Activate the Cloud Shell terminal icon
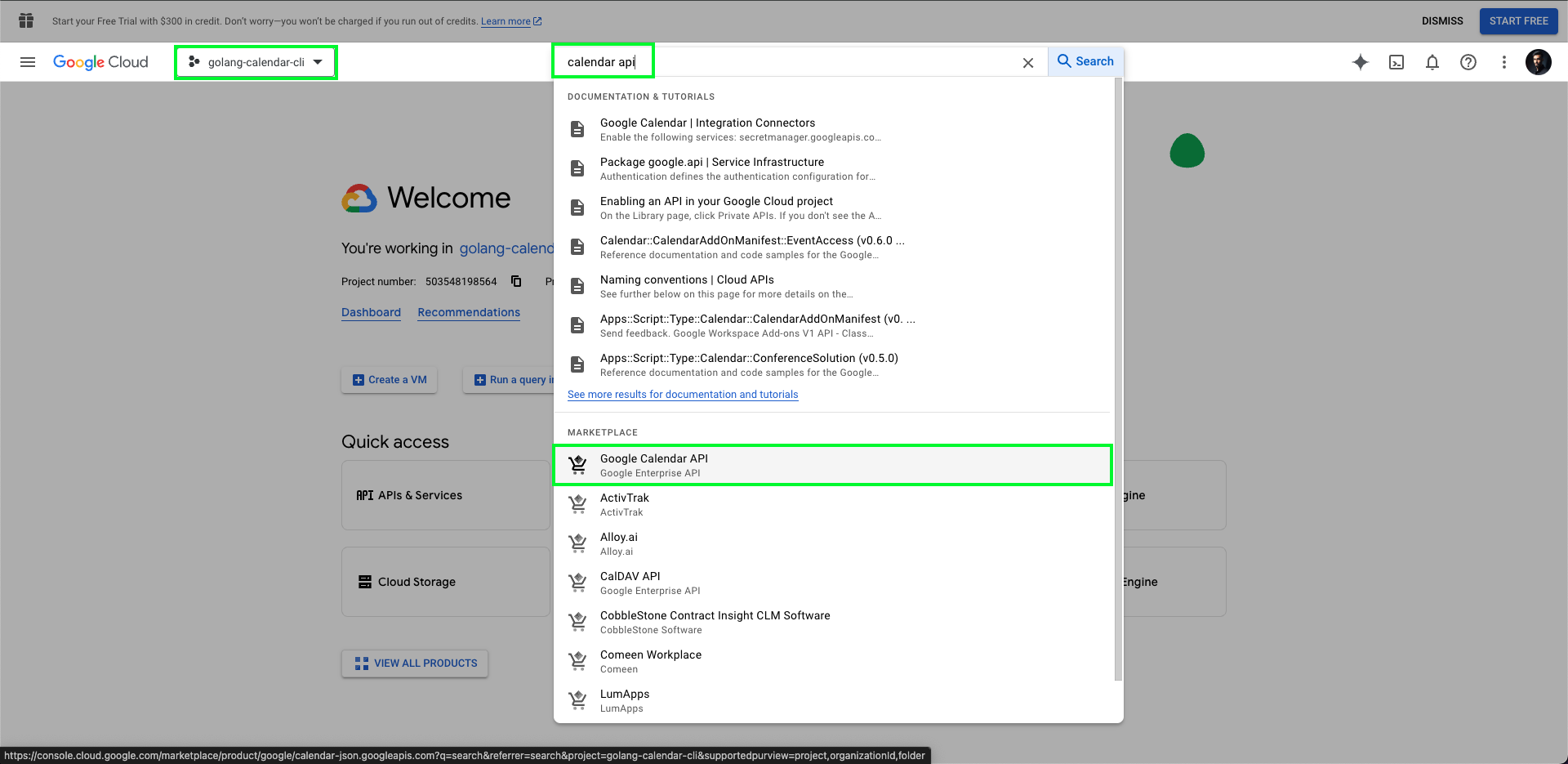This screenshot has width=1568, height=764. 1396,62
